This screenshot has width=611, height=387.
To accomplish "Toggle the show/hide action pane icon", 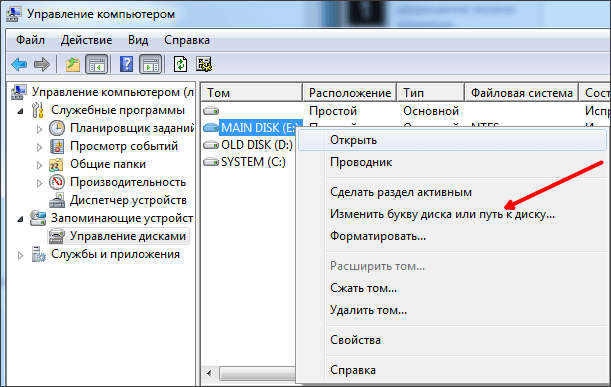I will pos(151,64).
